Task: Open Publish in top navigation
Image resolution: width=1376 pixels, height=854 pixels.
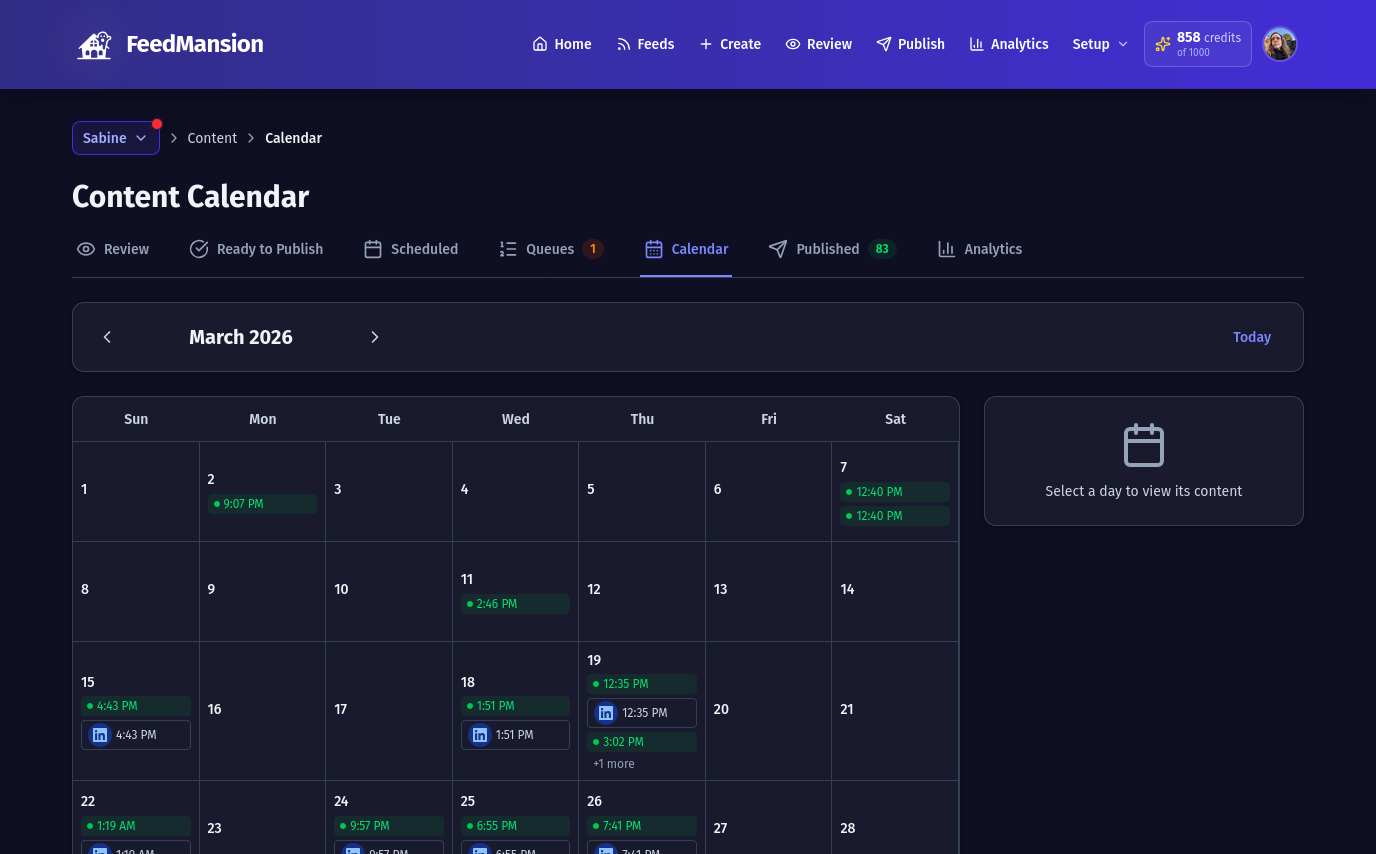Action: [x=911, y=44]
